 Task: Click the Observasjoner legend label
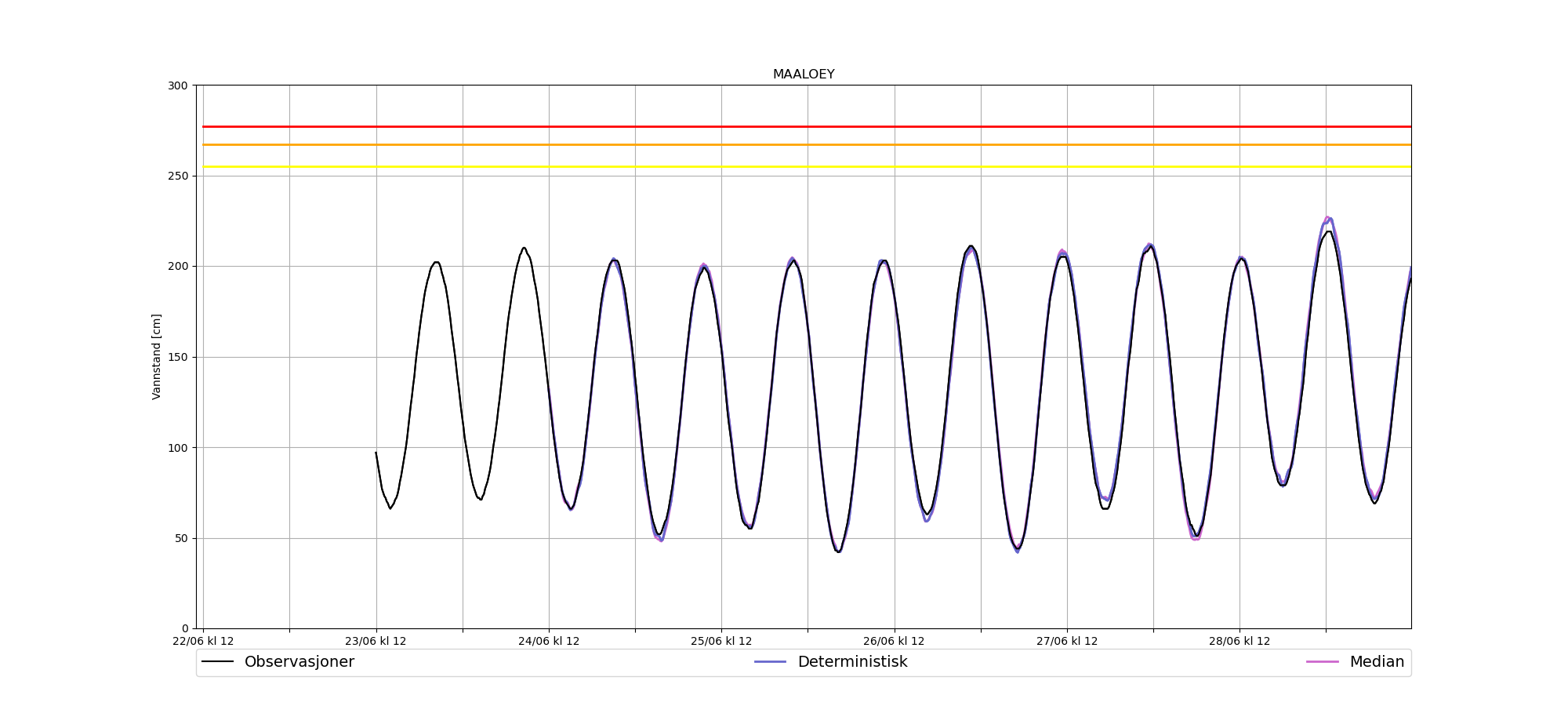(x=299, y=662)
